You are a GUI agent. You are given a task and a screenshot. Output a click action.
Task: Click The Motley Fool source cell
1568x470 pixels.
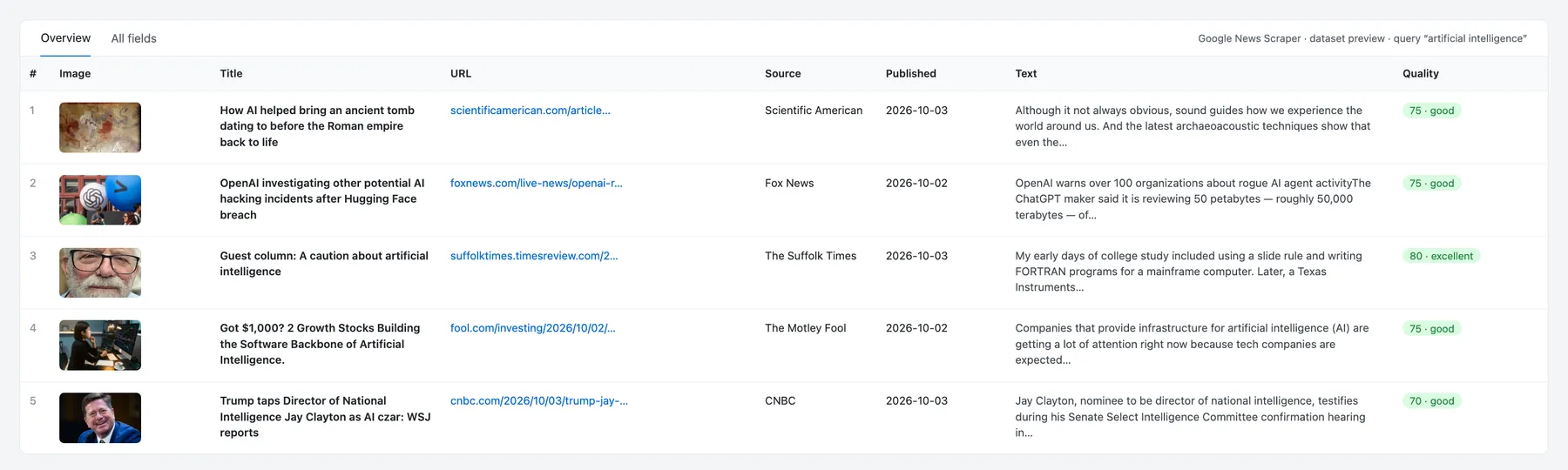point(806,328)
